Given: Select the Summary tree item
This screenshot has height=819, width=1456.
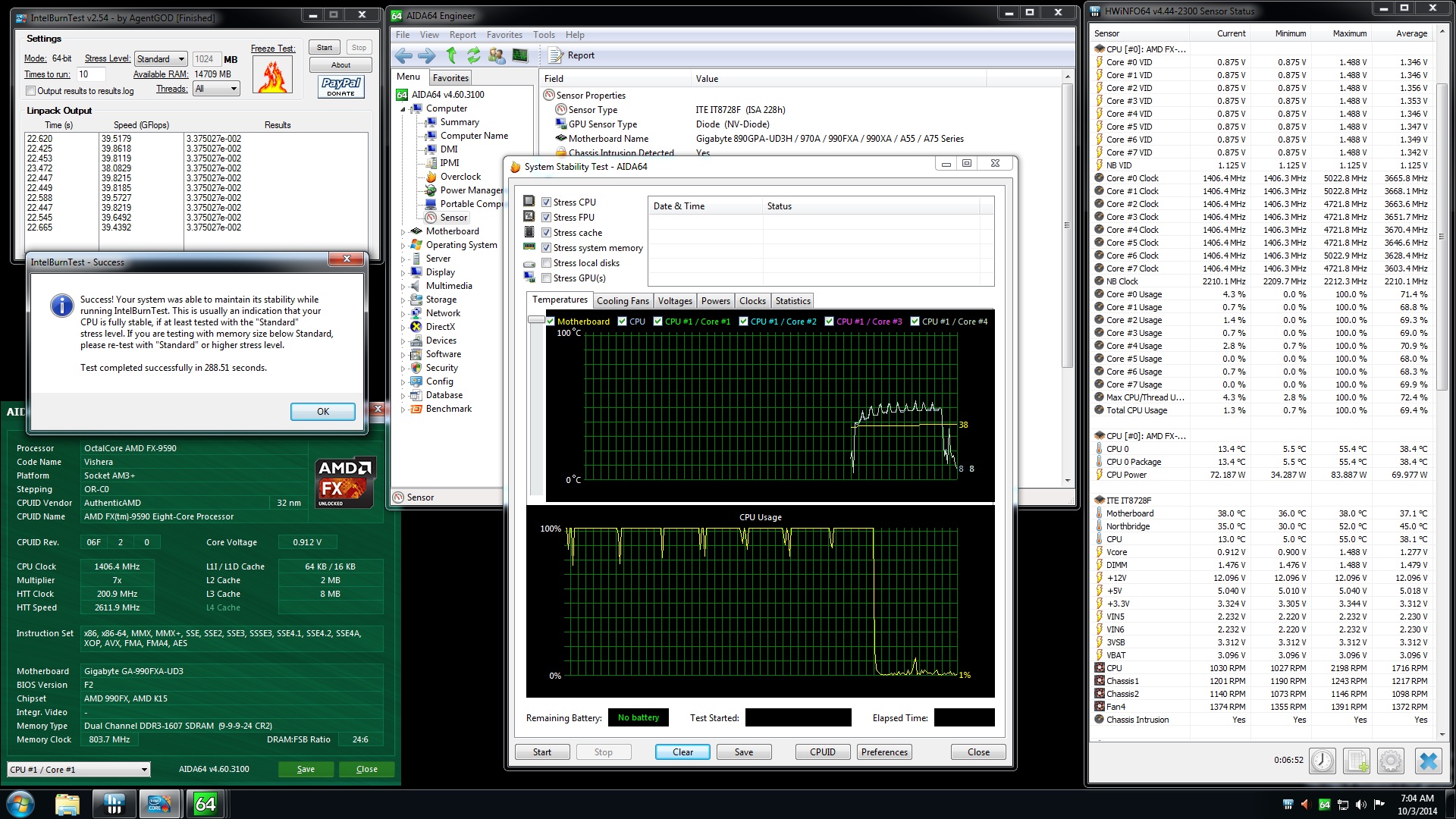Looking at the screenshot, I should pos(459,122).
